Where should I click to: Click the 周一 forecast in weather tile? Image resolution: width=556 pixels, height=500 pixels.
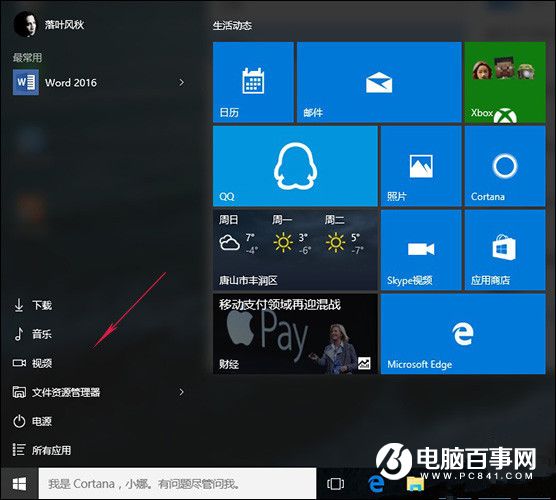pyautogui.click(x=292, y=234)
